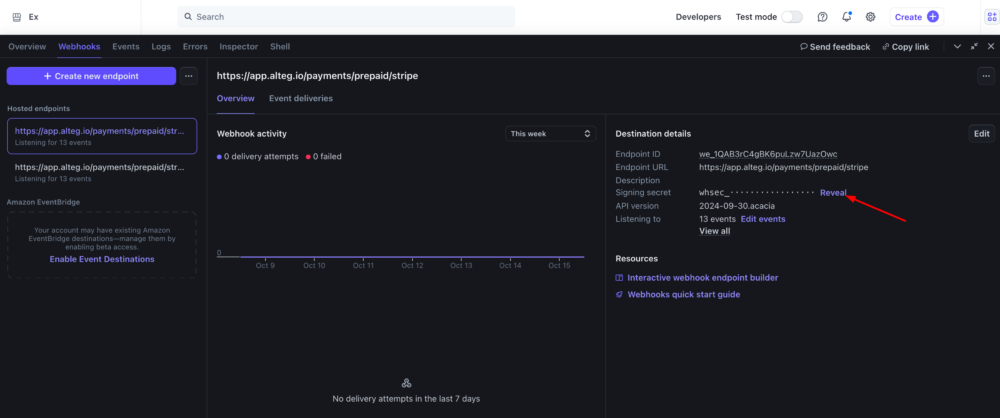This screenshot has height=418, width=1000.
Task: Collapse the workbench with the chevron down icon
Action: point(957,47)
